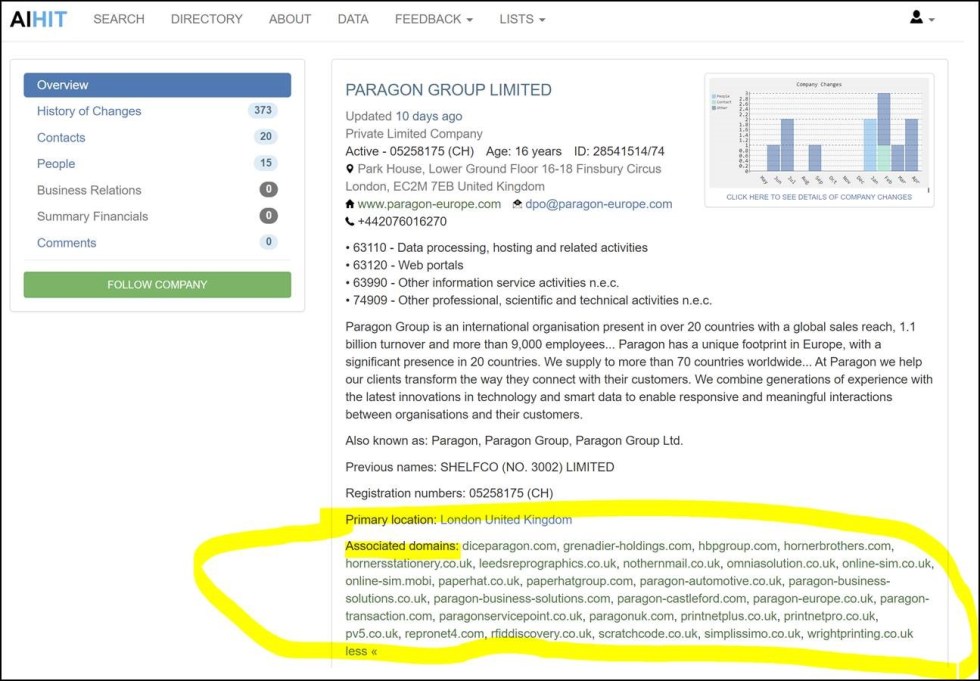Visit www.paragon-europe.com website link
Screen dimensions: 980x681
click(x=429, y=204)
